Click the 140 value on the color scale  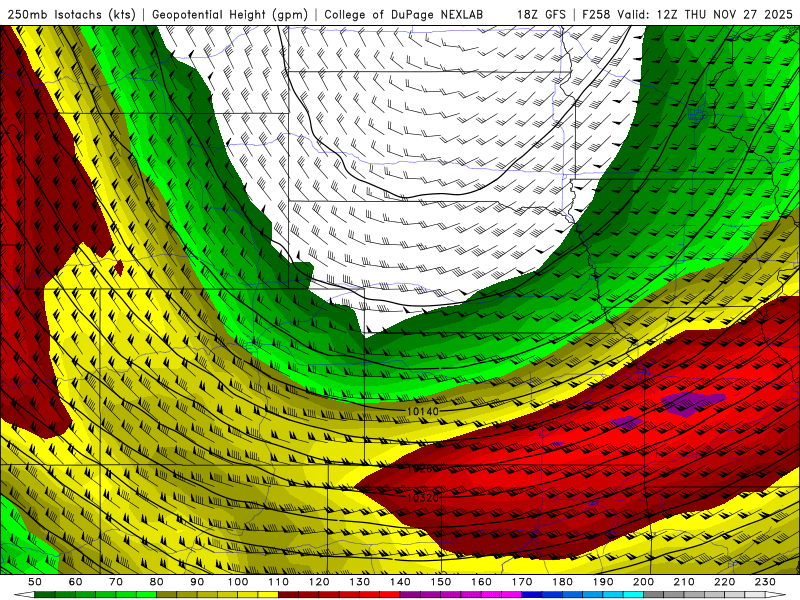coord(400,582)
